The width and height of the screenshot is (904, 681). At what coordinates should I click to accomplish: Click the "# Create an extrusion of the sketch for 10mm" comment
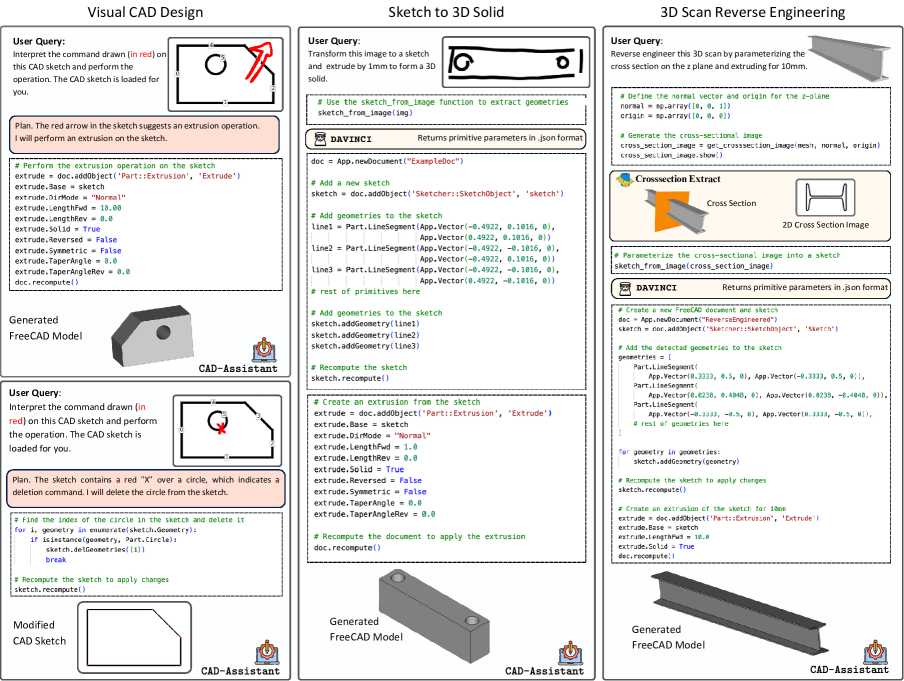[702, 509]
